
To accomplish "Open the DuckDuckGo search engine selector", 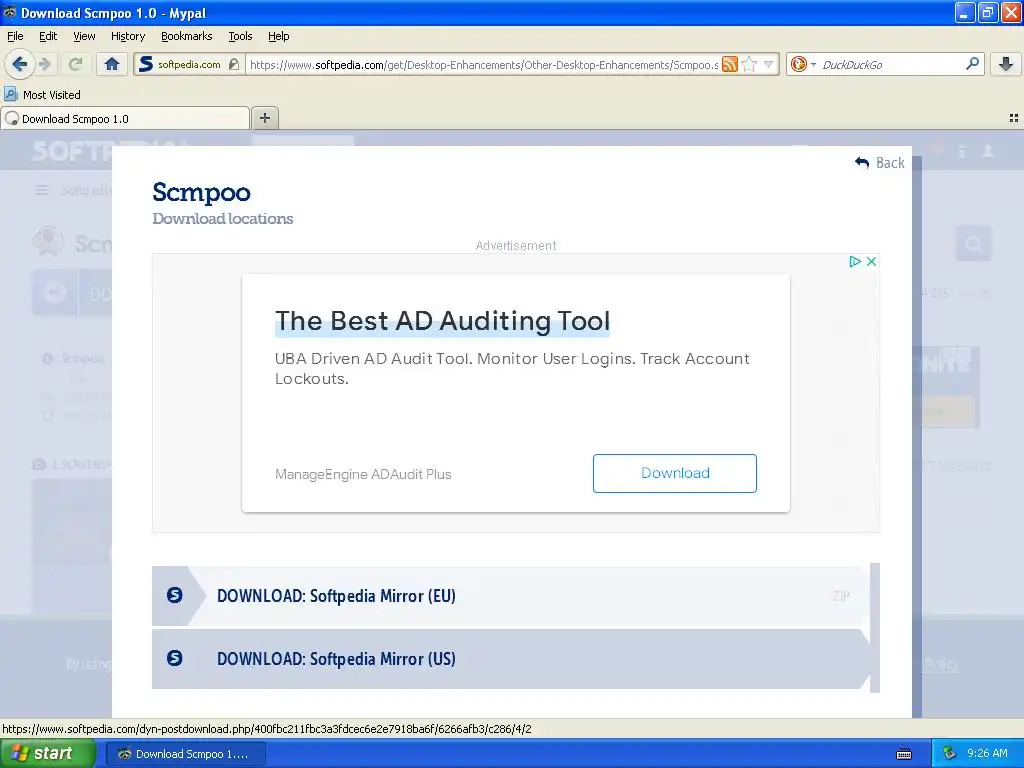I will click(803, 64).
